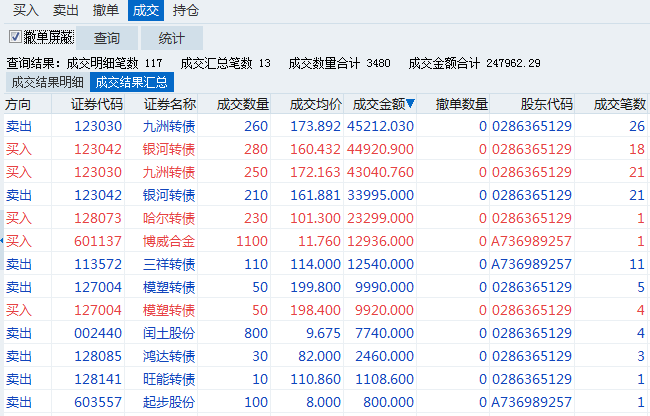Viewport: 650px width, 416px height.
Task: Click 成交金额合计 247962.29 summary
Action: 475,63
